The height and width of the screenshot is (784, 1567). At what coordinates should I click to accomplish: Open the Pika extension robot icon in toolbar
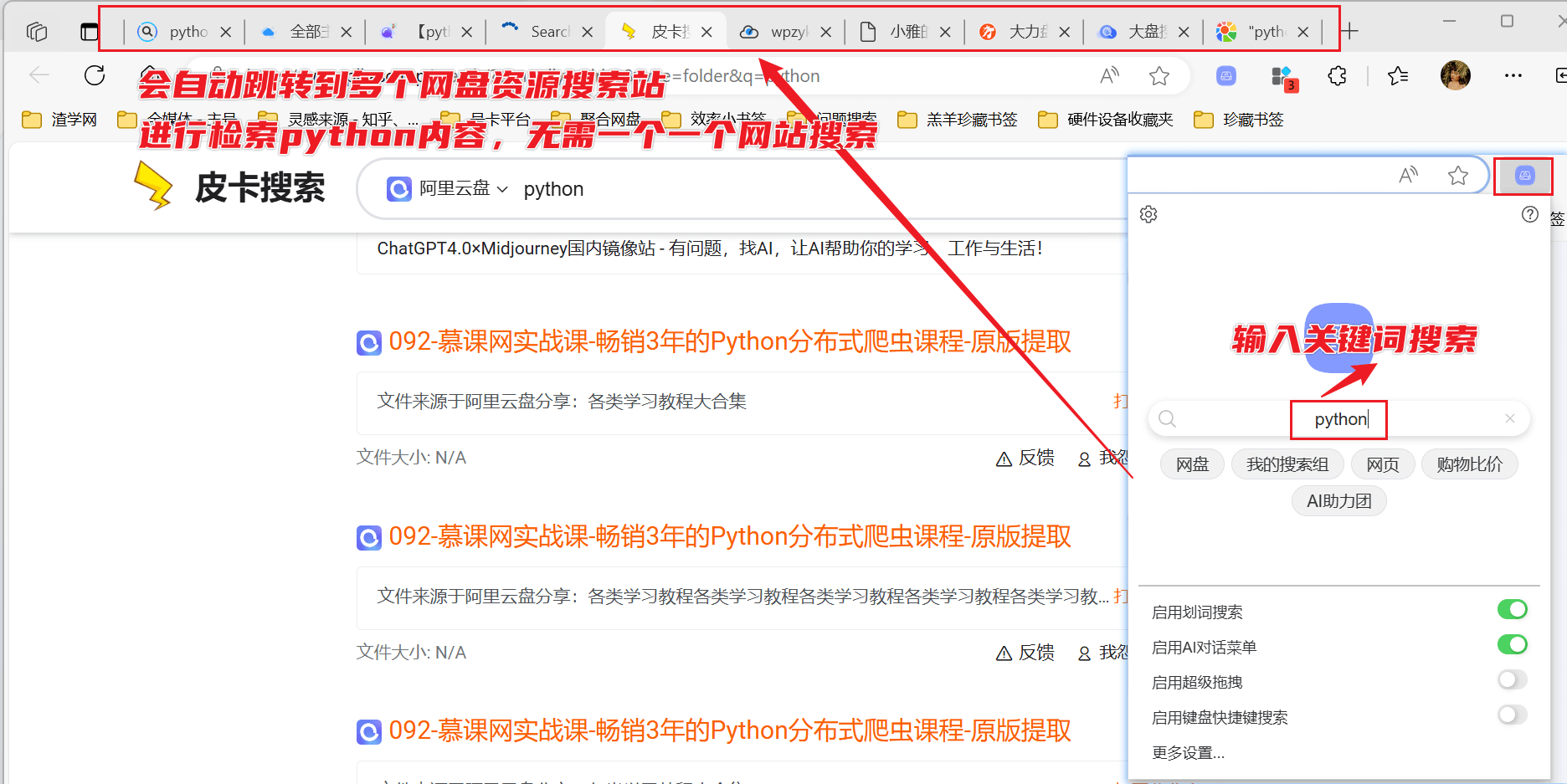tap(1523, 175)
